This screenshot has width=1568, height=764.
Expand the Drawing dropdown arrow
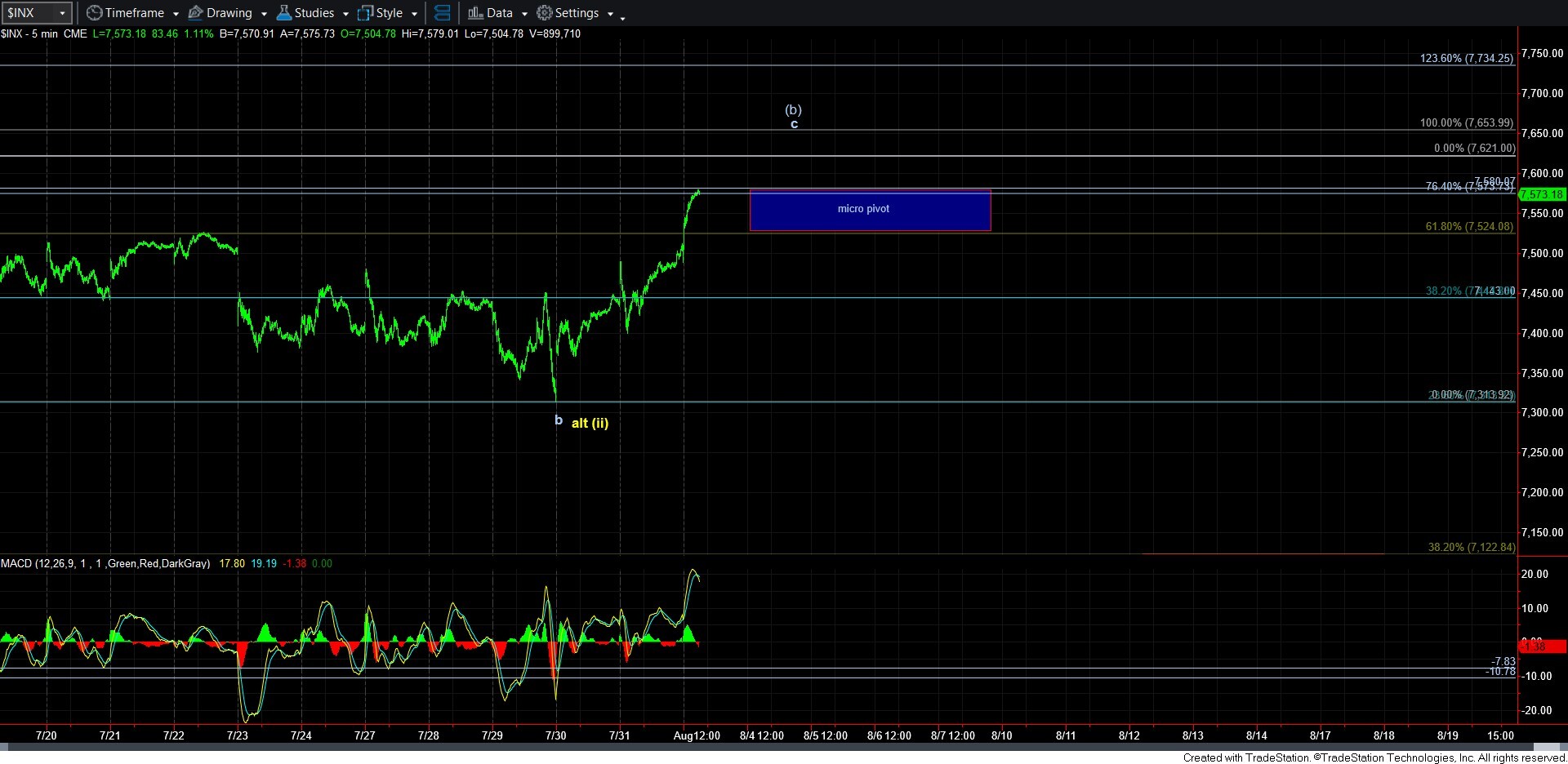click(264, 14)
